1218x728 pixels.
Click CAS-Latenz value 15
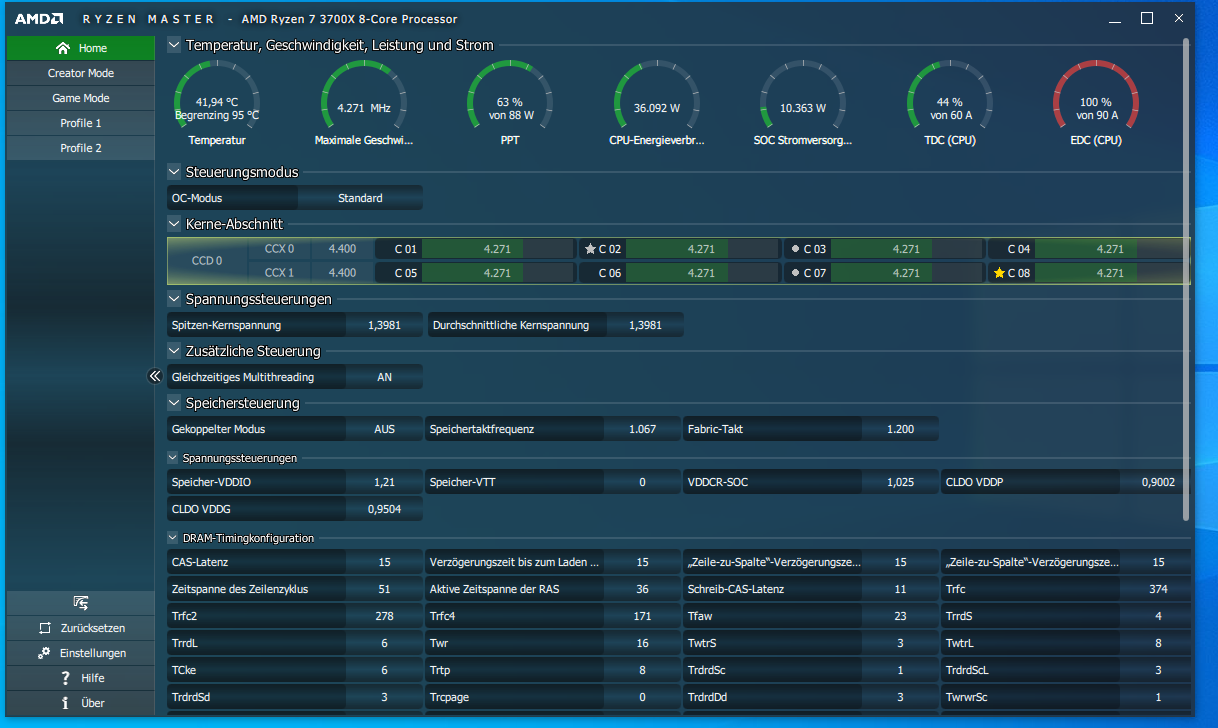click(384, 562)
